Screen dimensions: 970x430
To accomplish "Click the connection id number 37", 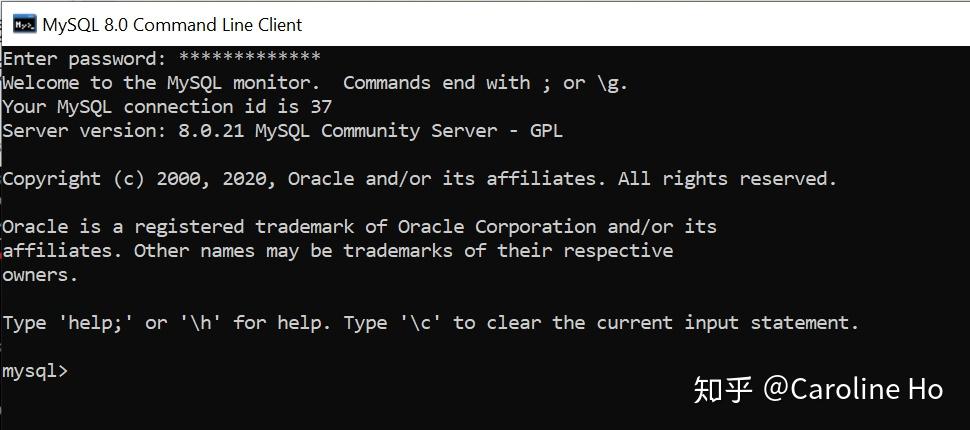I will tap(321, 107).
